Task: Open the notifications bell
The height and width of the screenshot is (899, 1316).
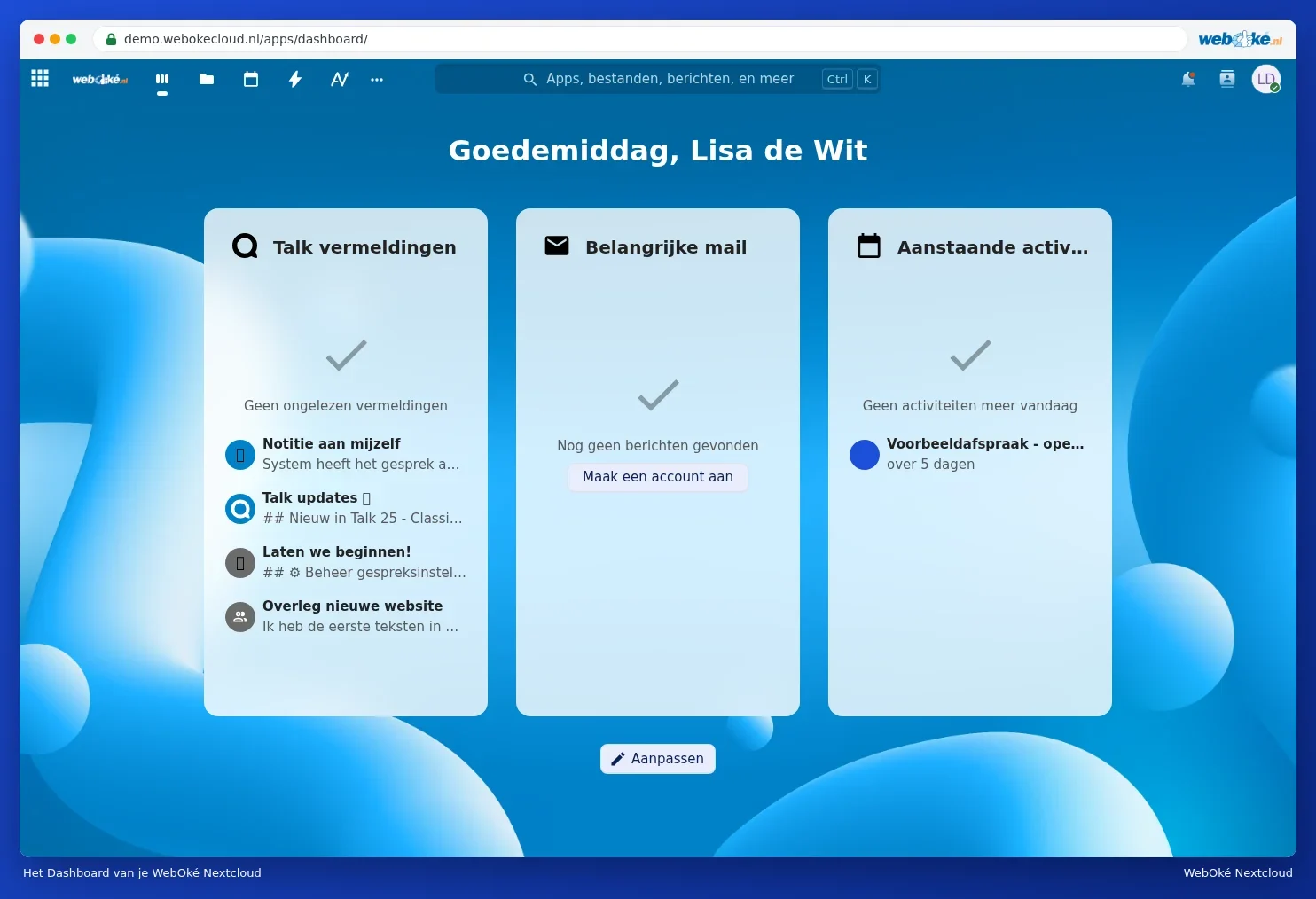Action: (1188, 79)
